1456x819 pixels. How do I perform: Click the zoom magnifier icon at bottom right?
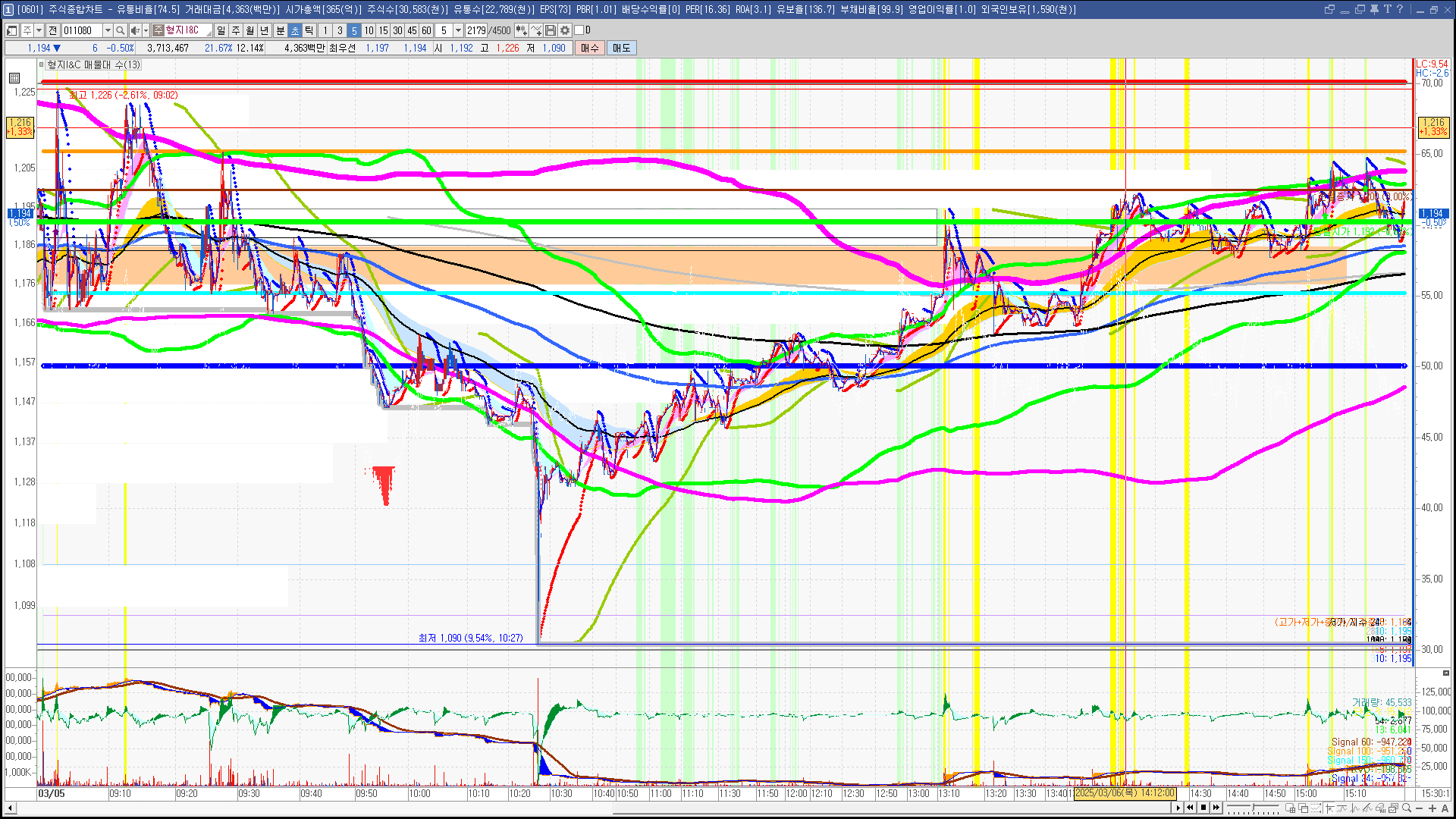coord(1407,808)
